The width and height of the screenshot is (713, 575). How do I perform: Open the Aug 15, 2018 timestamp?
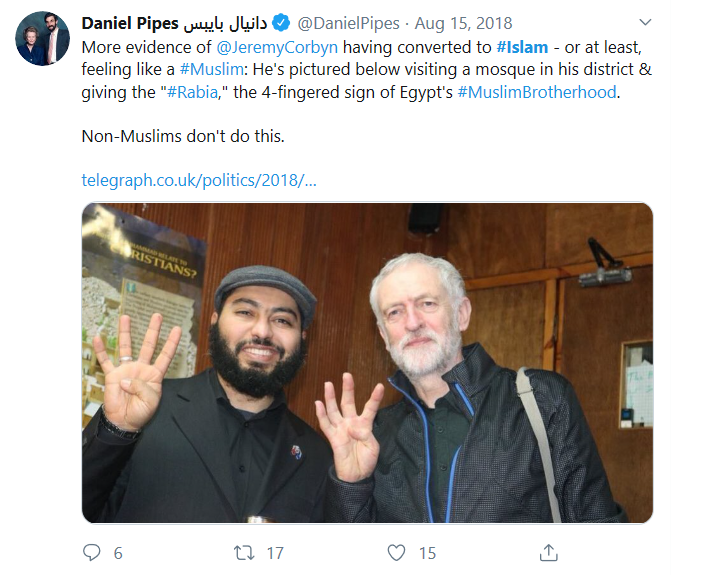point(463,23)
